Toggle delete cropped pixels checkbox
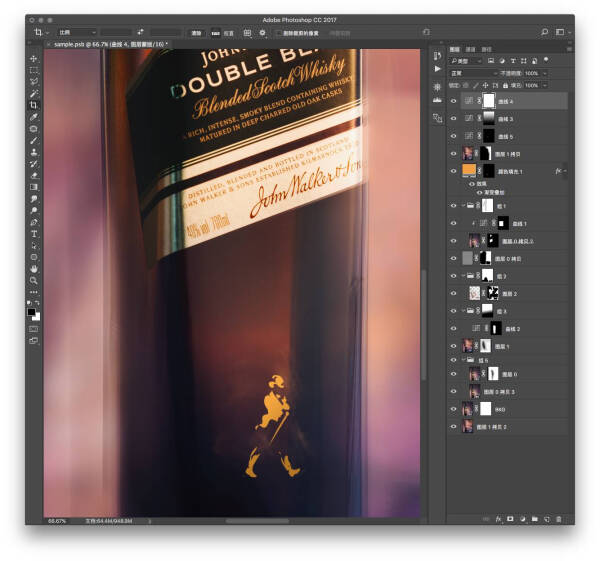This screenshot has height=561, width=600. click(279, 33)
